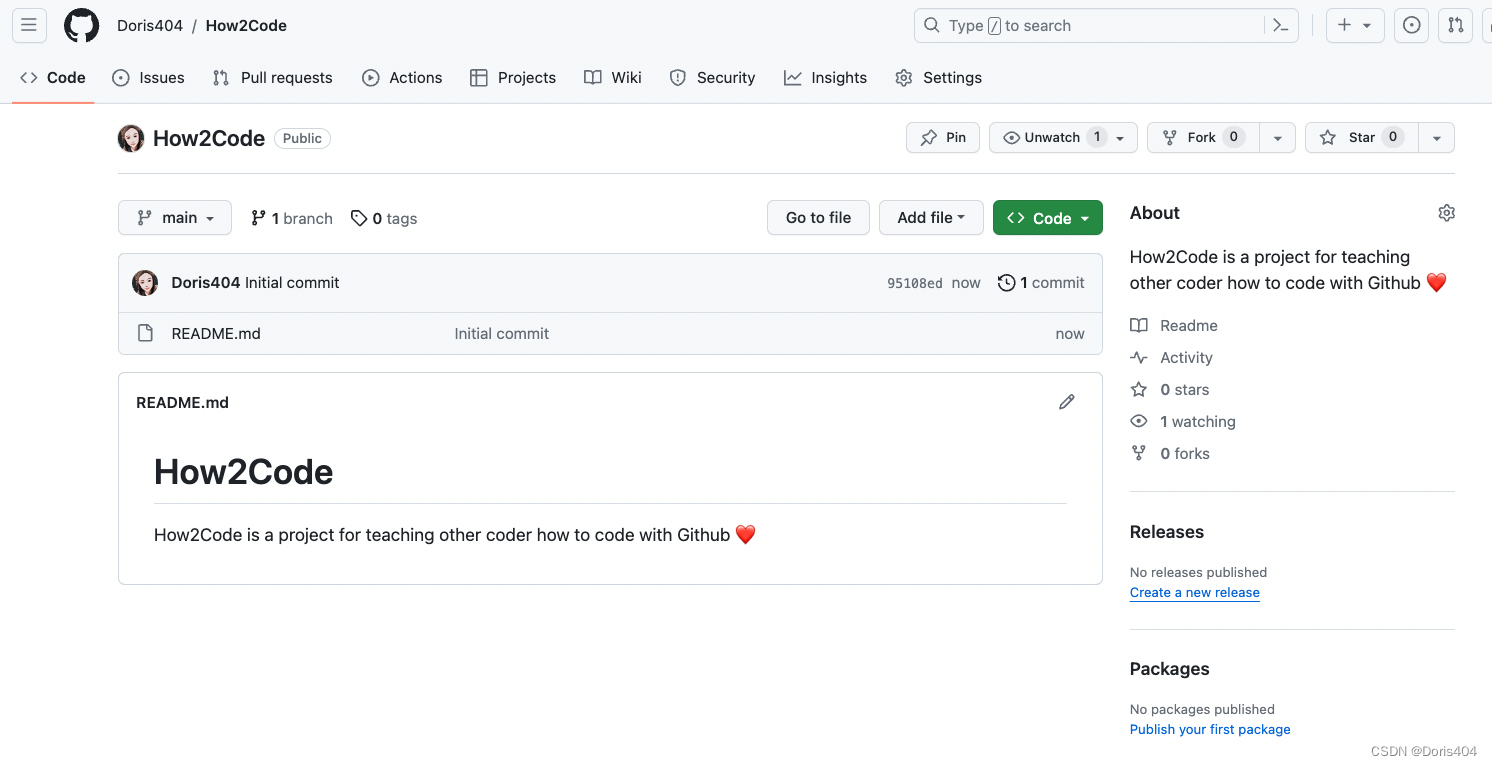Open repository Settings tab
This screenshot has width=1492, height=766.
coord(938,78)
